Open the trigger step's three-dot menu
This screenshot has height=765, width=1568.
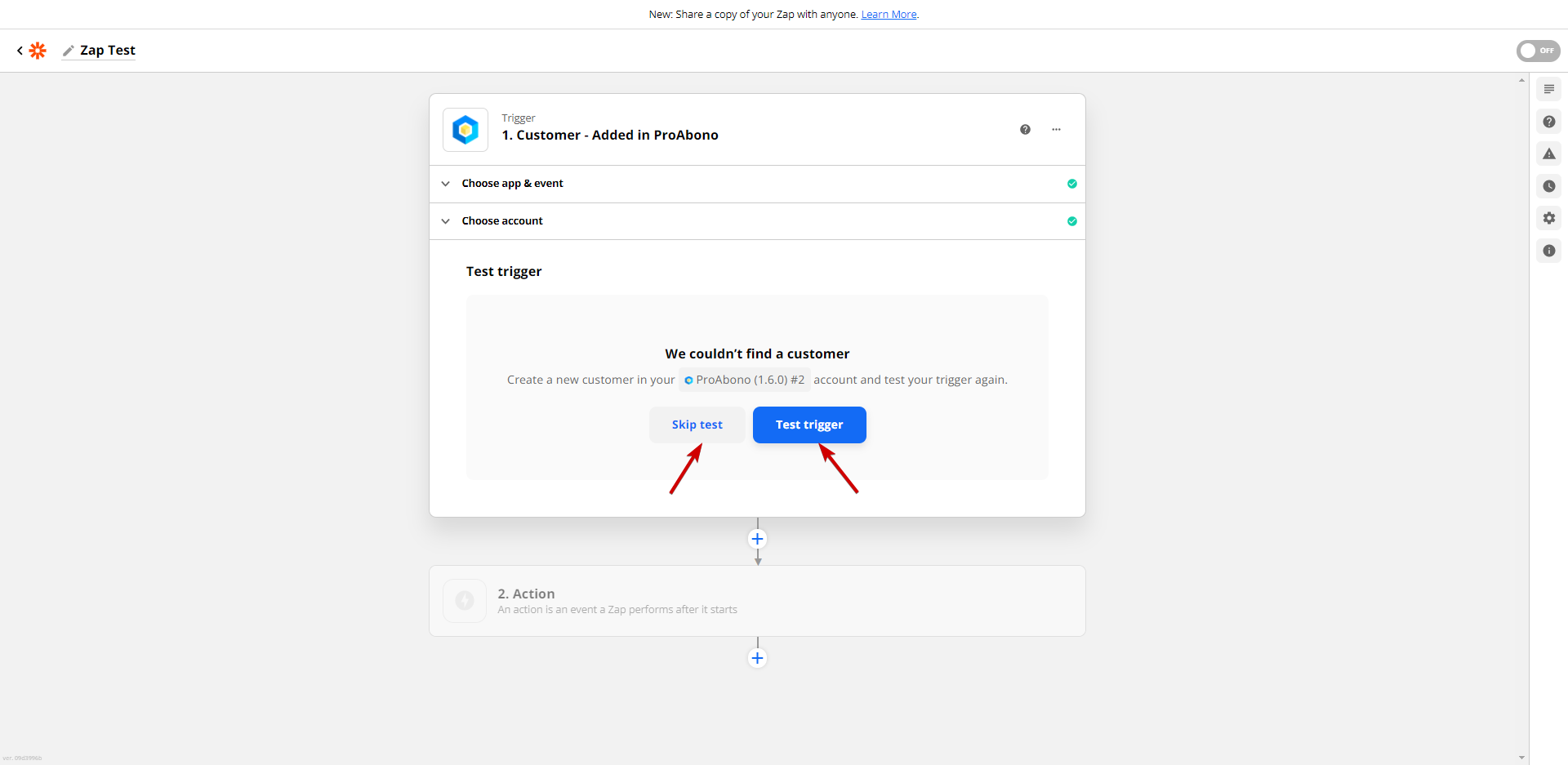[x=1056, y=130]
